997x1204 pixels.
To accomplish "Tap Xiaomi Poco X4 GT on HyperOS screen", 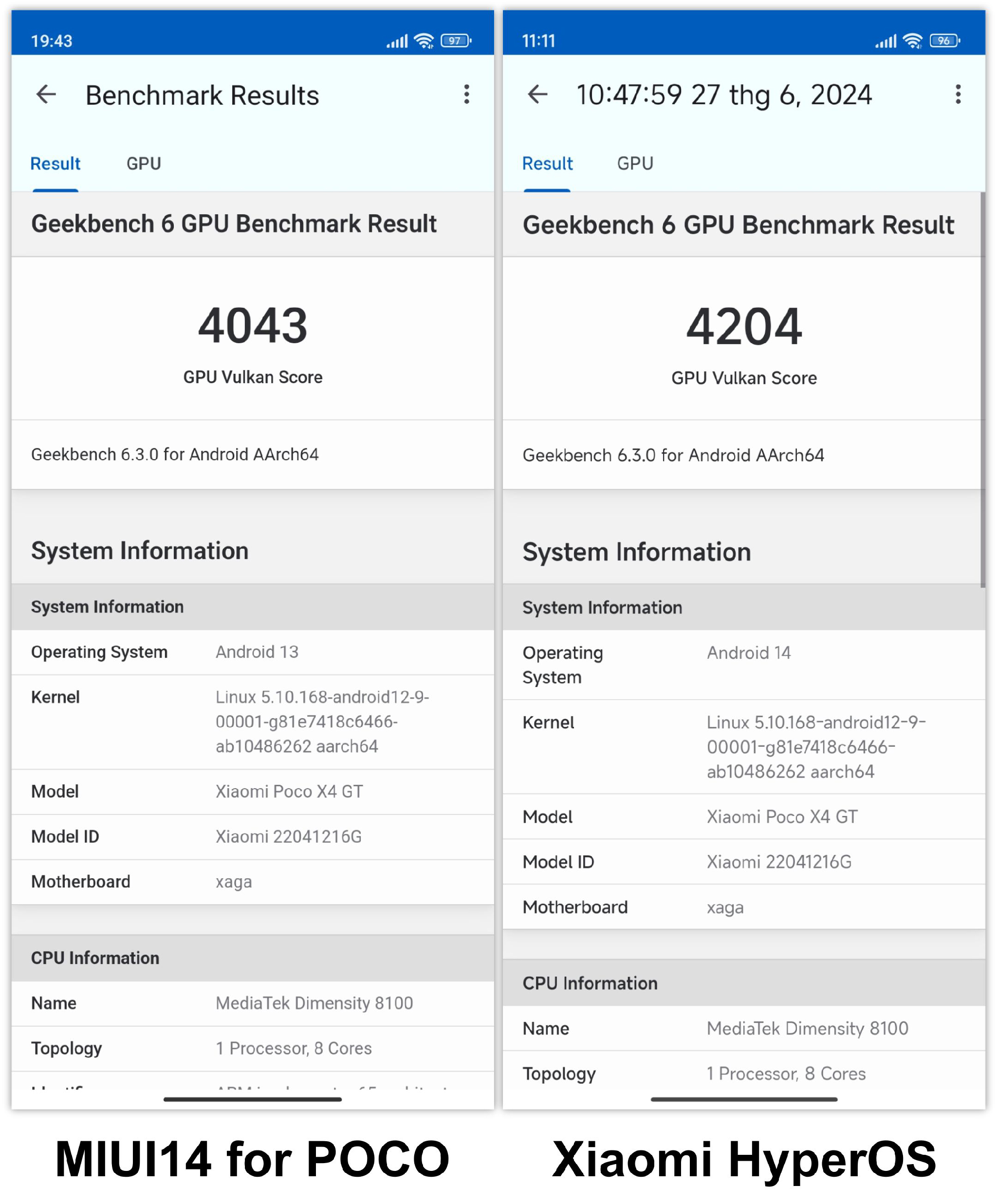I will click(x=782, y=817).
